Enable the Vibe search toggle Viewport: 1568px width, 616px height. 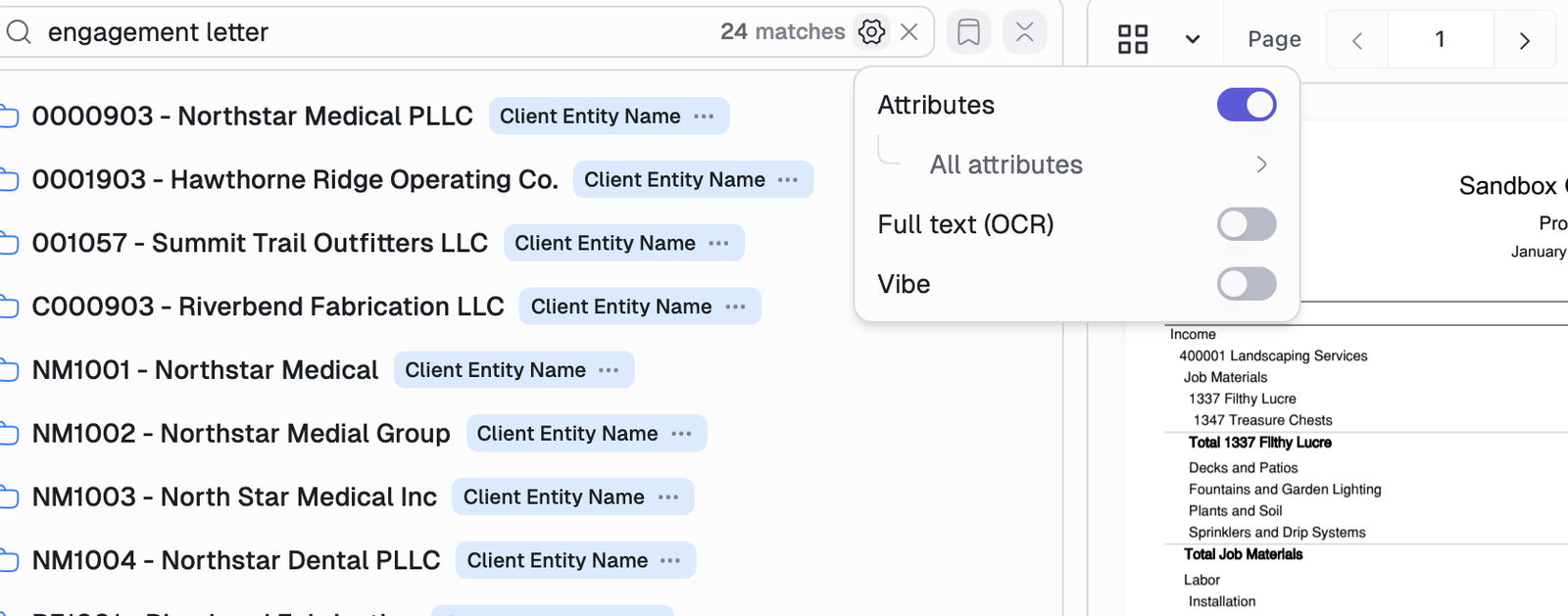pos(1247,284)
